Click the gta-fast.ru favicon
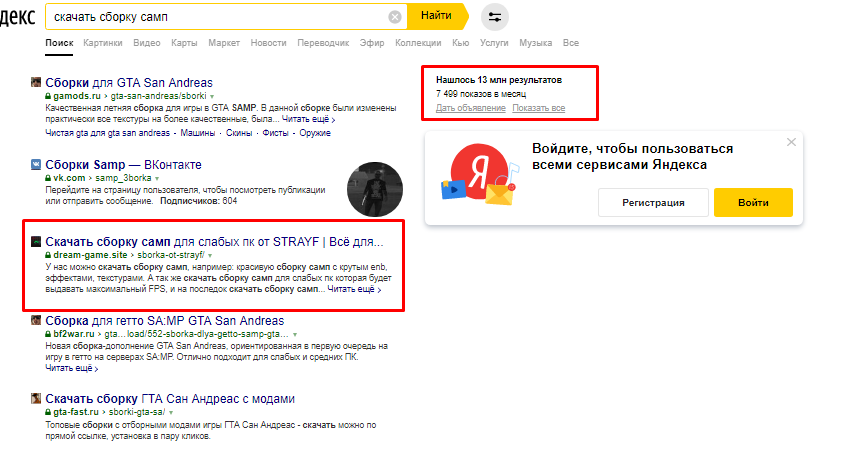The image size is (862, 452). pyautogui.click(x=36, y=398)
